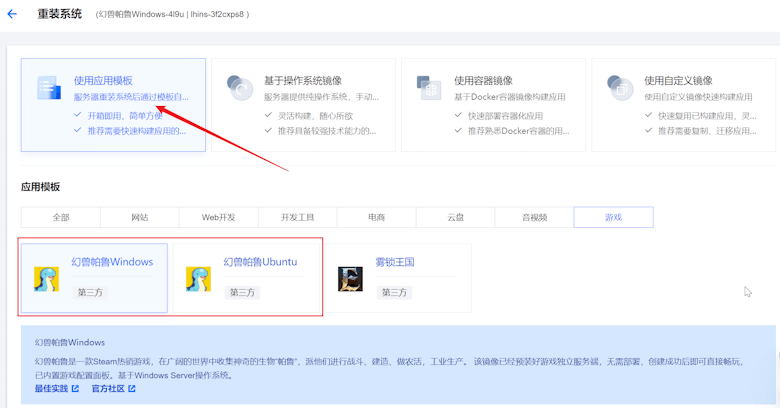This screenshot has height=408, width=780.
Task: Switch to the 云盘 category tab
Action: (x=455, y=217)
